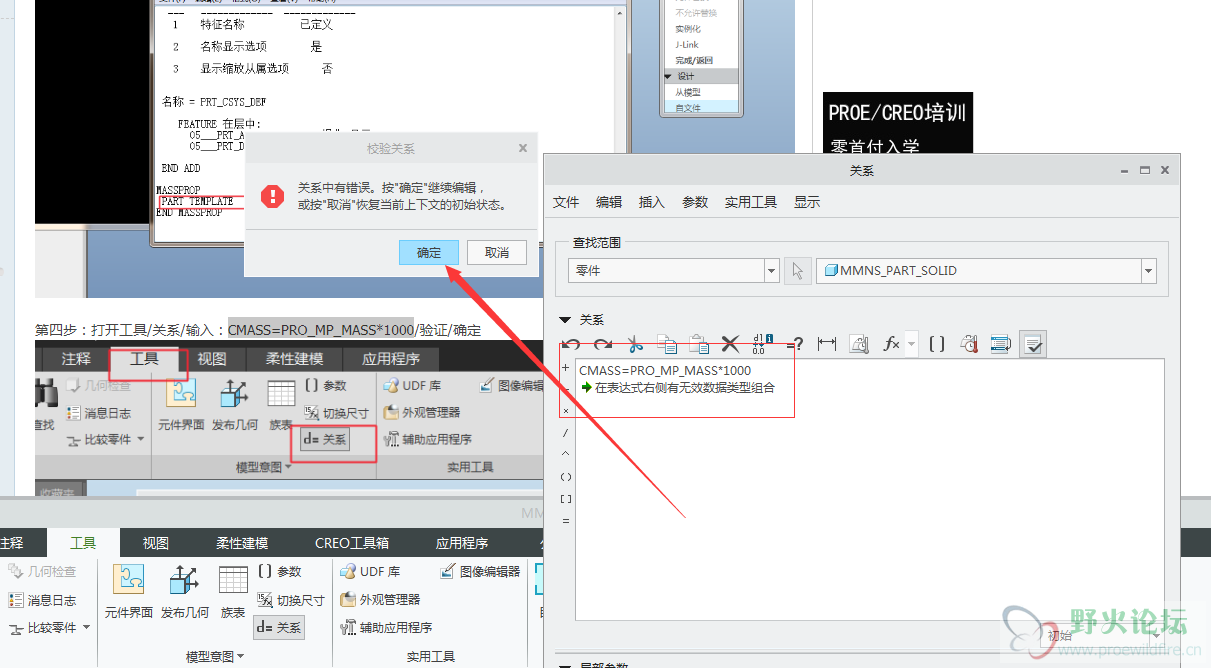Image resolution: width=1211 pixels, height=668 pixels.
Task: Click 取消 in 校验关系 dialog
Action: click(497, 252)
